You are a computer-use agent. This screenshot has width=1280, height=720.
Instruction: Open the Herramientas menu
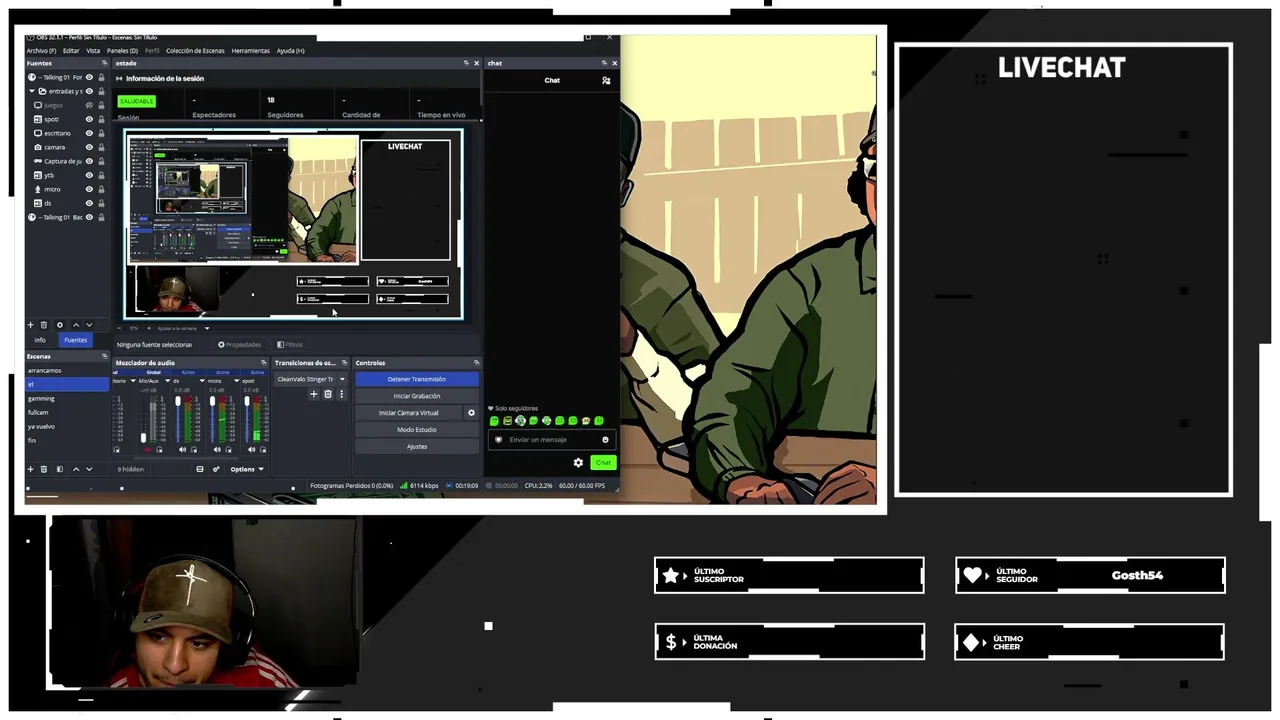coord(251,51)
